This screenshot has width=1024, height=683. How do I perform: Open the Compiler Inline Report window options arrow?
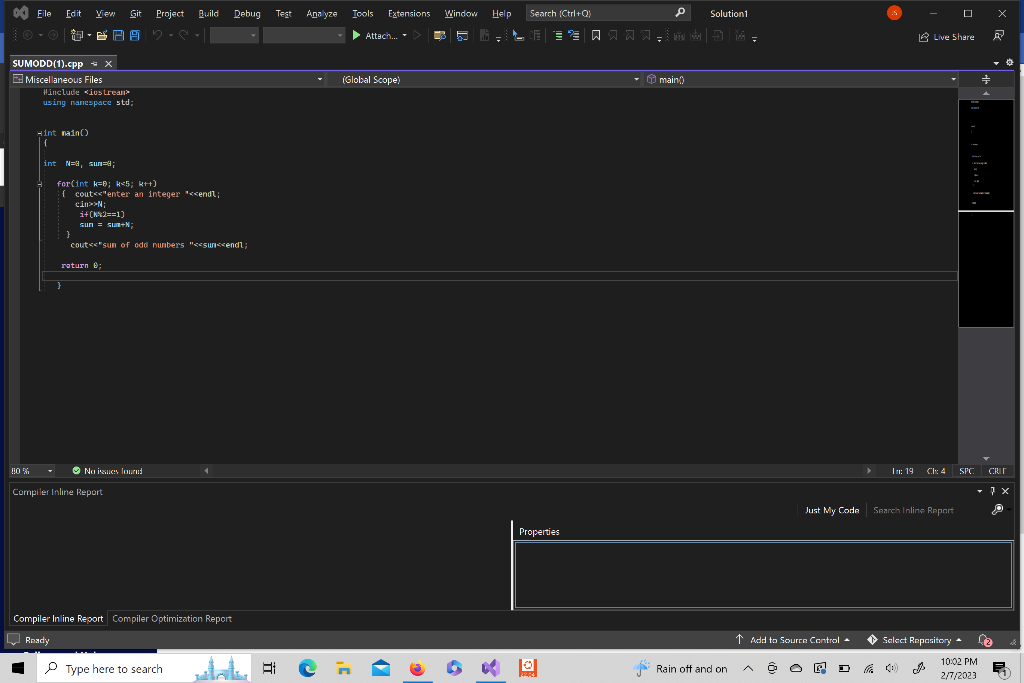(980, 491)
